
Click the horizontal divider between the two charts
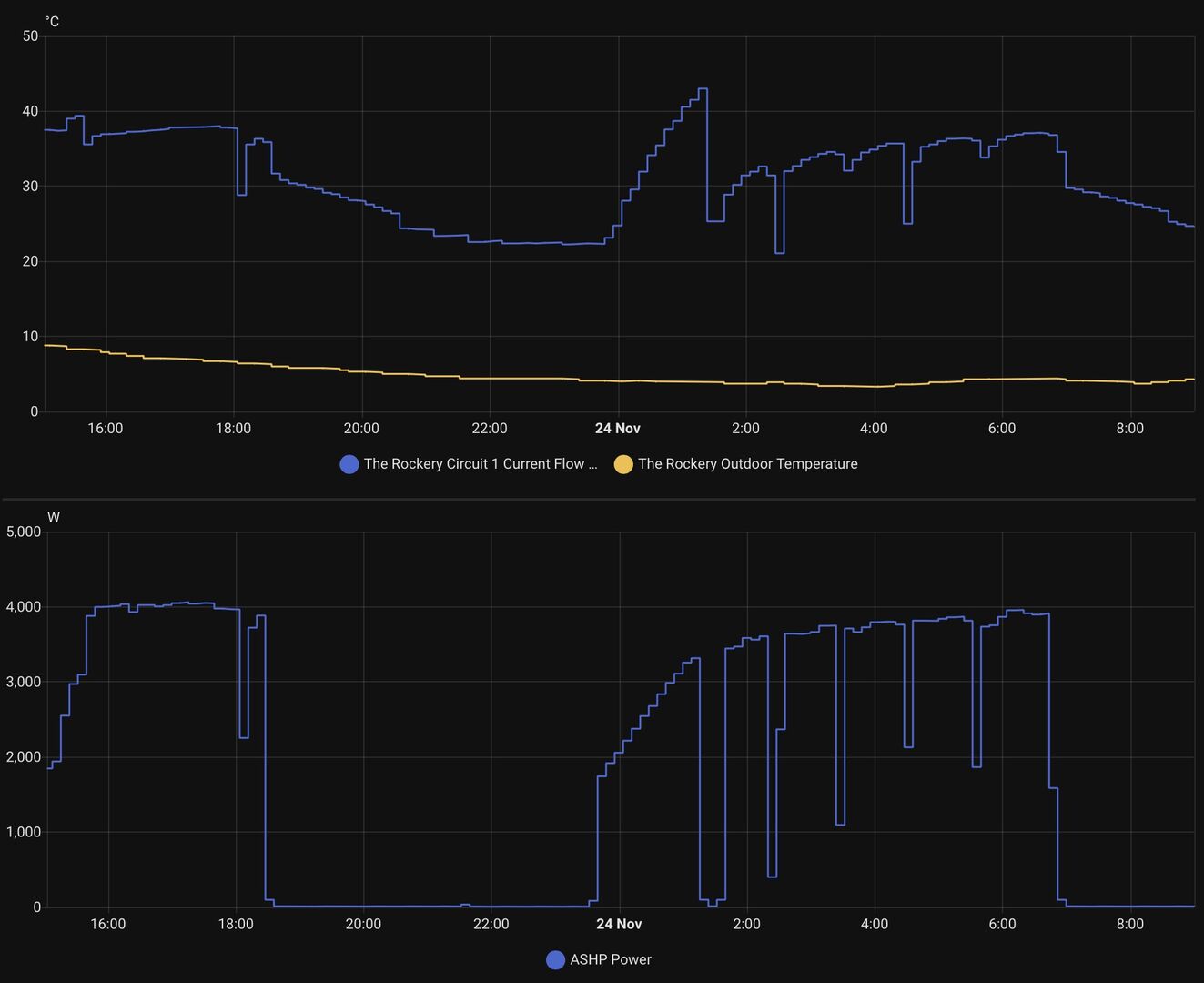tap(601, 499)
